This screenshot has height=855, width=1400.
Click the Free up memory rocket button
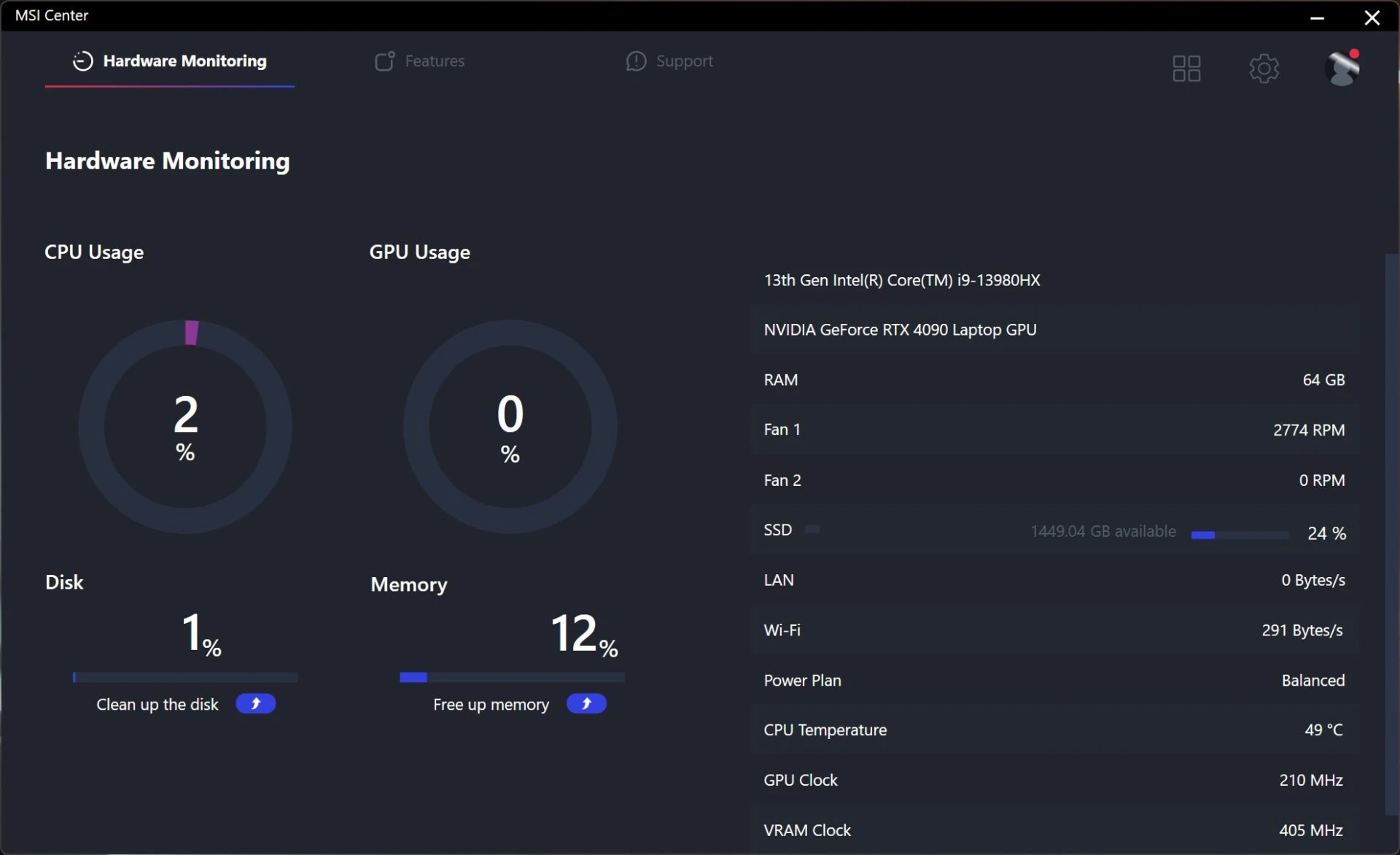pos(586,704)
